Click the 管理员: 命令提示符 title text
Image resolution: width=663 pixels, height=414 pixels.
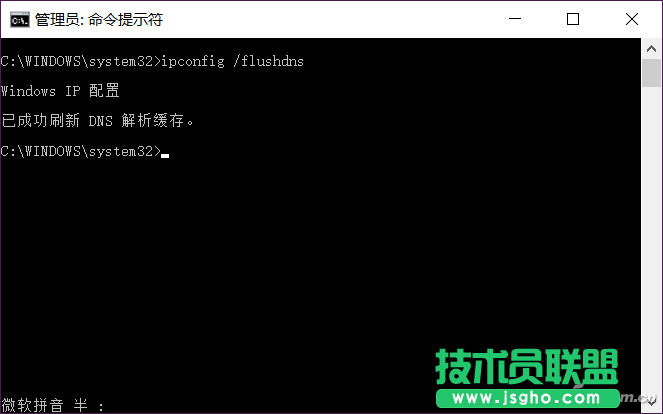click(99, 20)
